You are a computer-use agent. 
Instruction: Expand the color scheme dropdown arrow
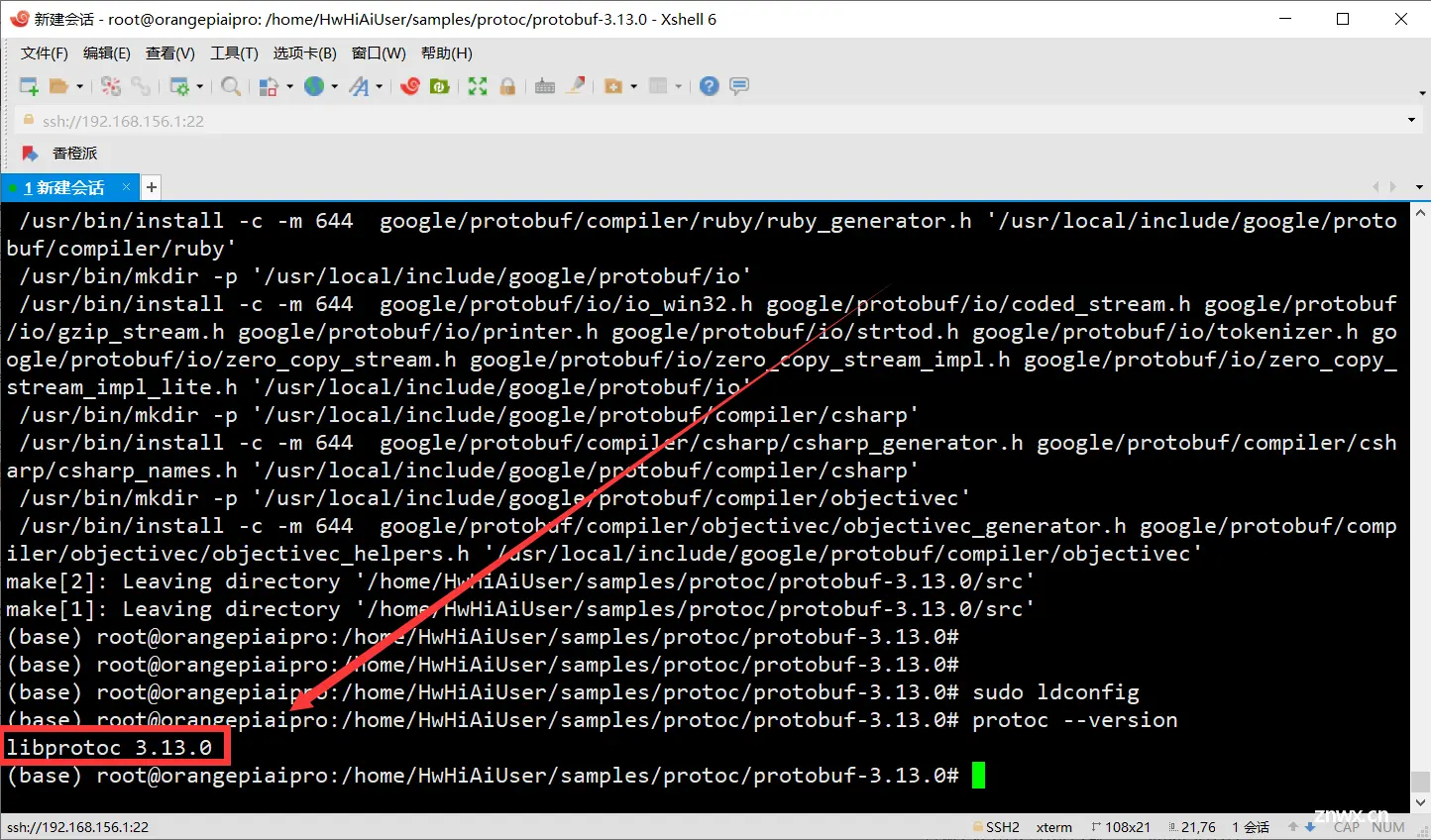(289, 86)
